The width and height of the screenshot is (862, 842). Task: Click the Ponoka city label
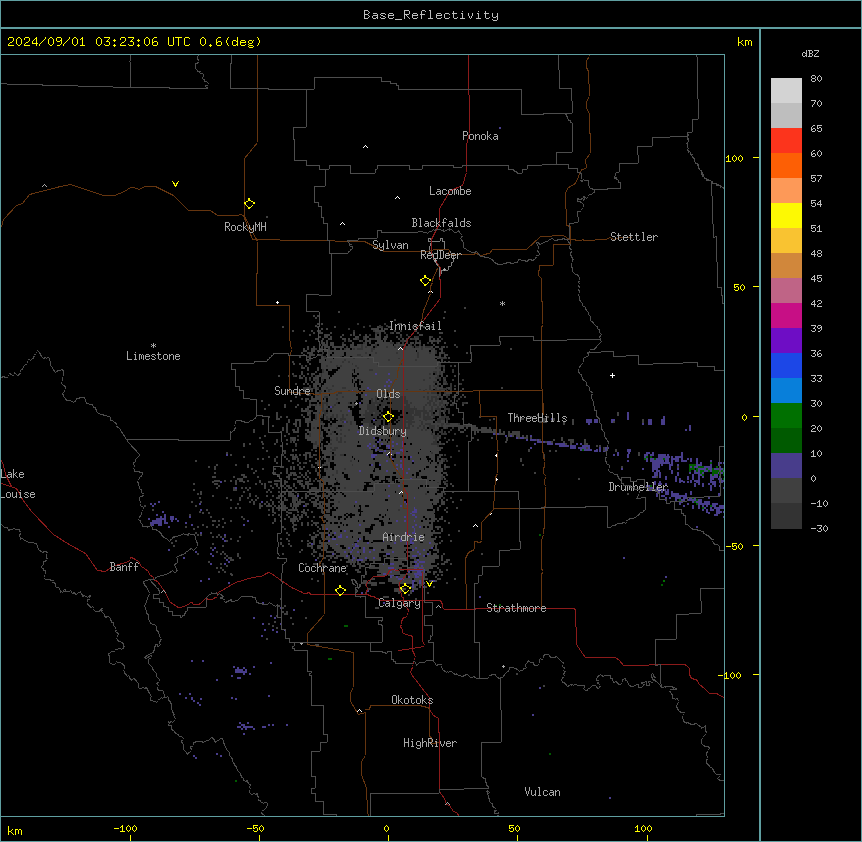tap(480, 136)
